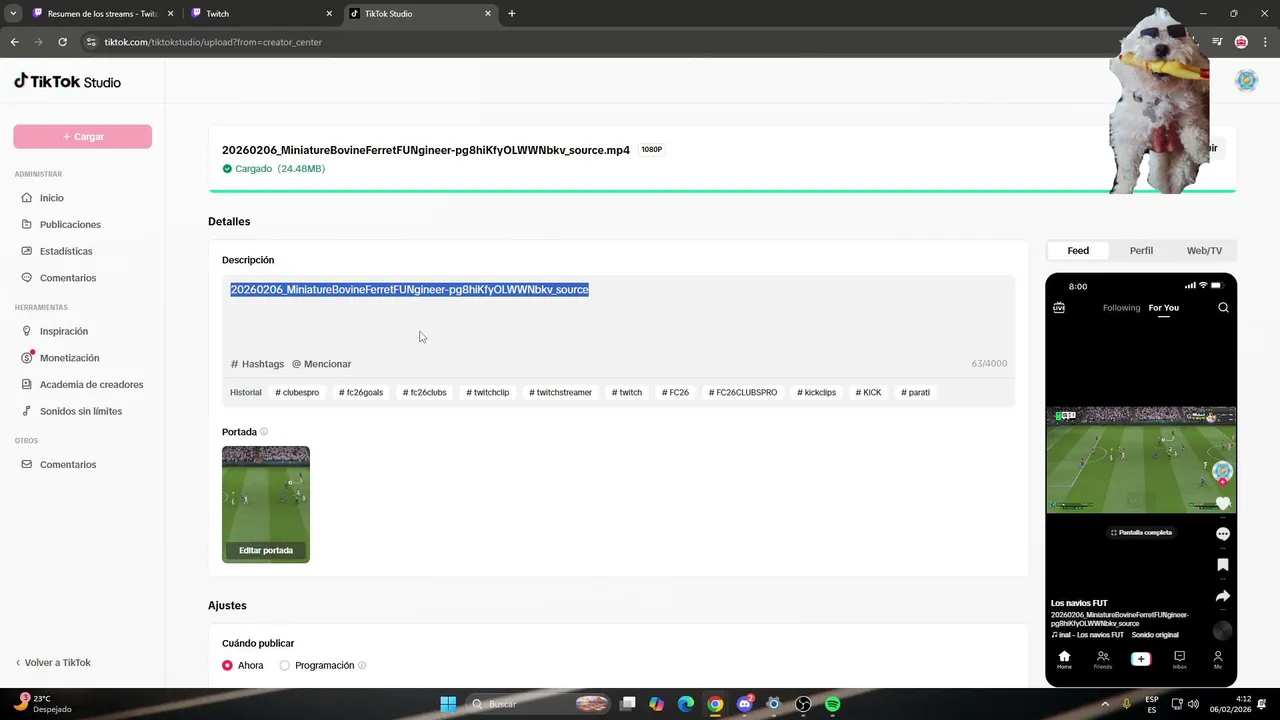1280x720 pixels.
Task: Select the Programación publish option
Action: click(x=285, y=666)
